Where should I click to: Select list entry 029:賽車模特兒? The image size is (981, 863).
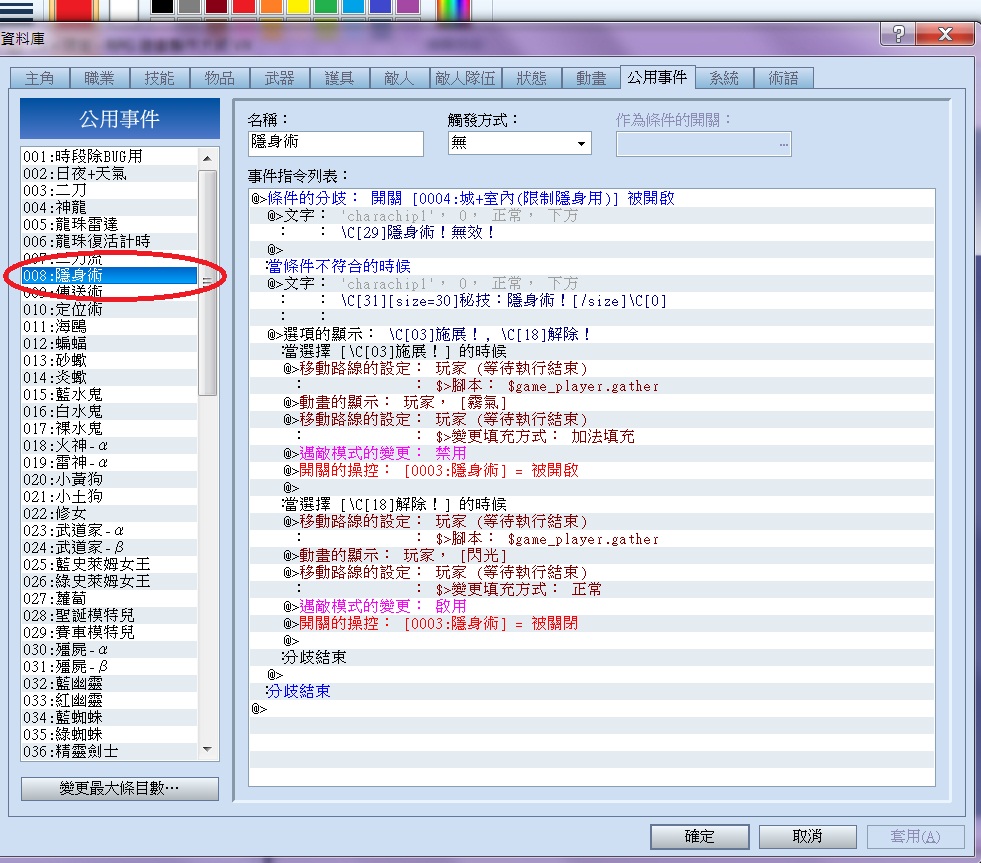[x=109, y=632]
